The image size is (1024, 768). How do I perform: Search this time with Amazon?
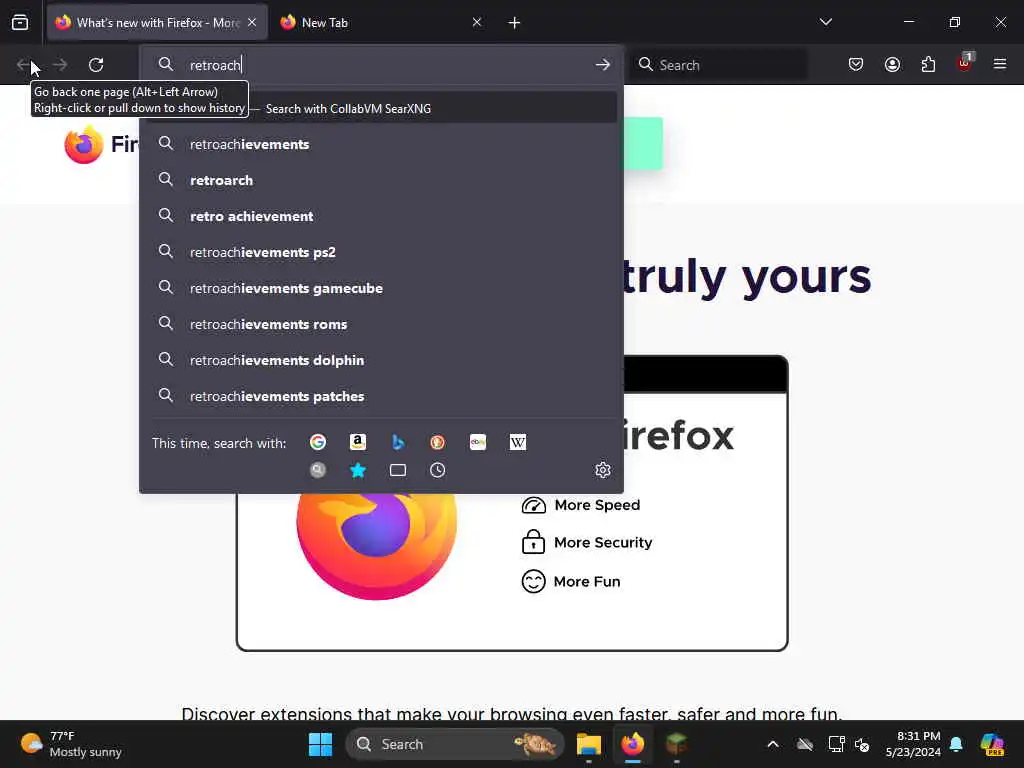pos(358,442)
